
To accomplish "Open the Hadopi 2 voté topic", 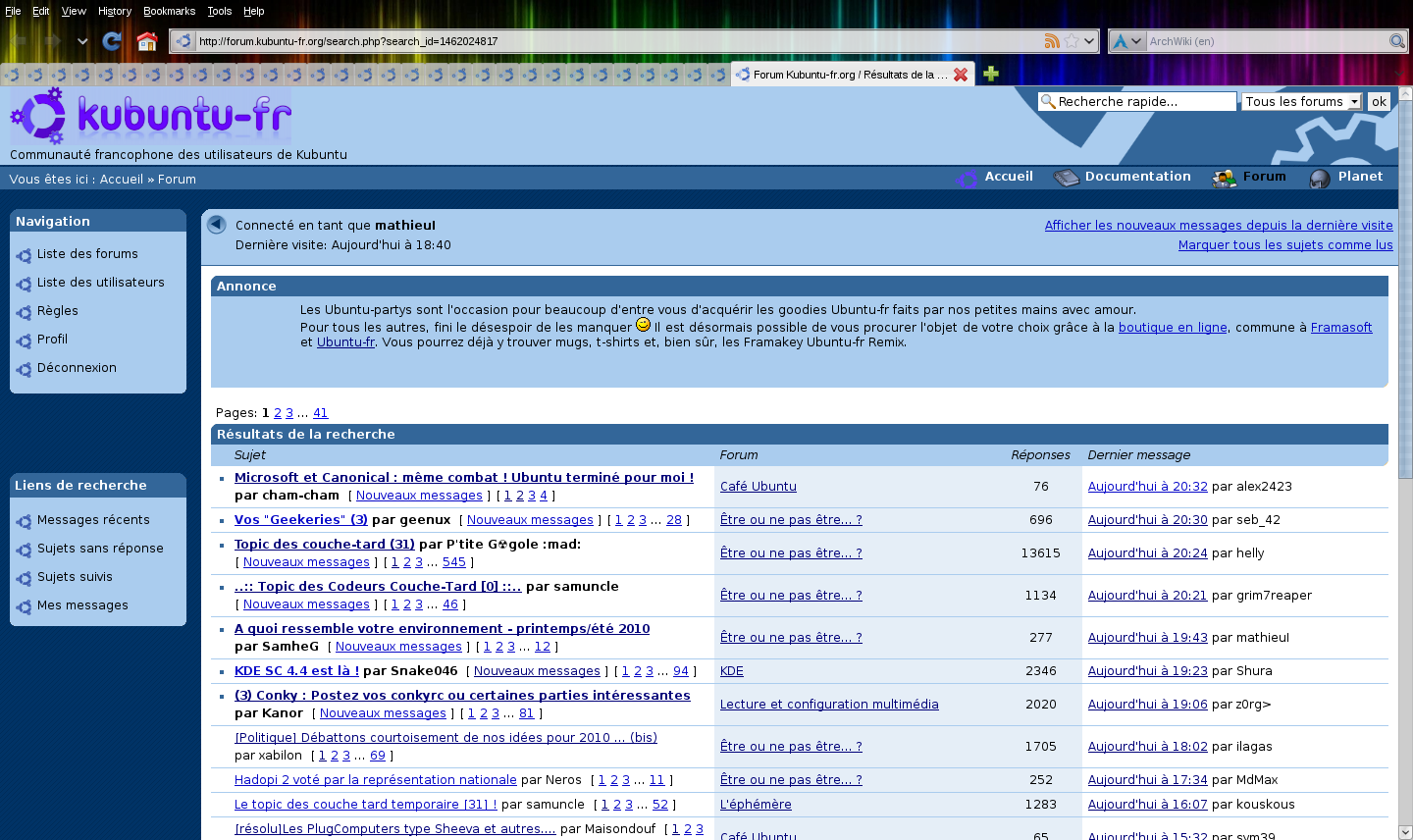I will pyautogui.click(x=376, y=779).
